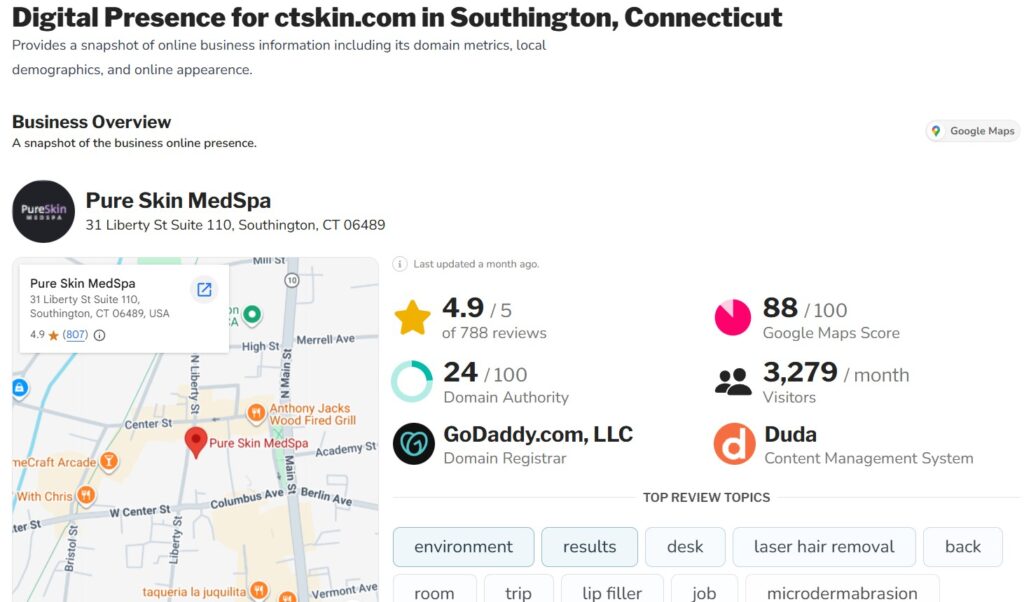The height and width of the screenshot is (602, 1024).
Task: Click the taqueria la juquilita restaurant marker
Action: pos(258,590)
